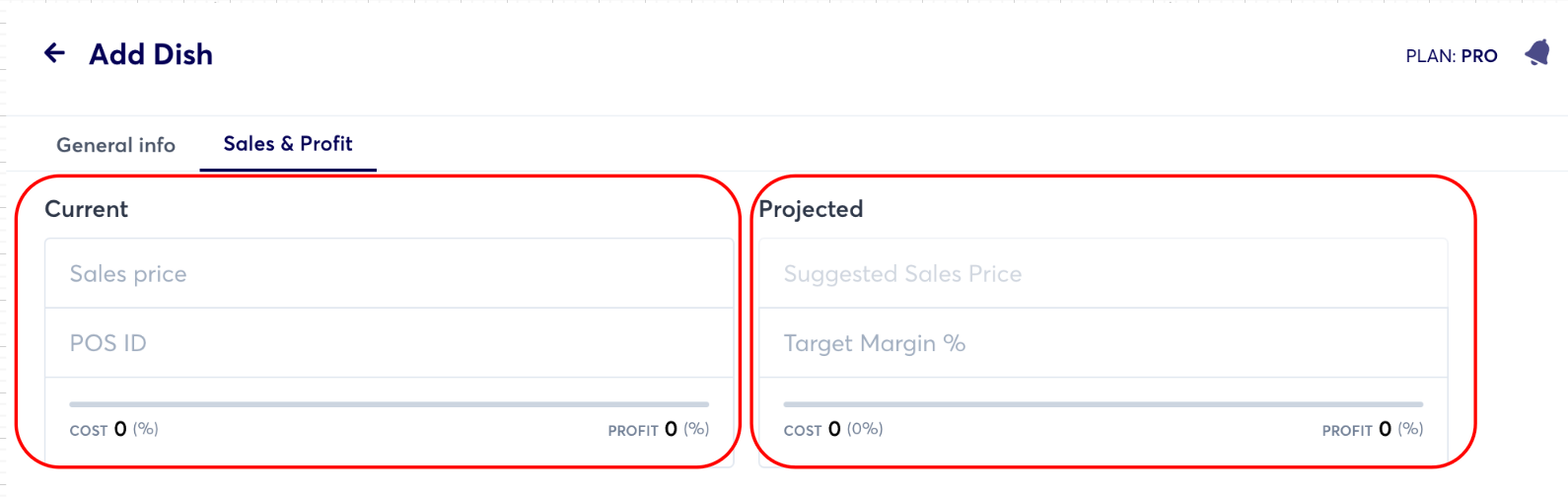Click the Current cost-profit progress bar
This screenshot has width=1568, height=497.
coord(389,404)
